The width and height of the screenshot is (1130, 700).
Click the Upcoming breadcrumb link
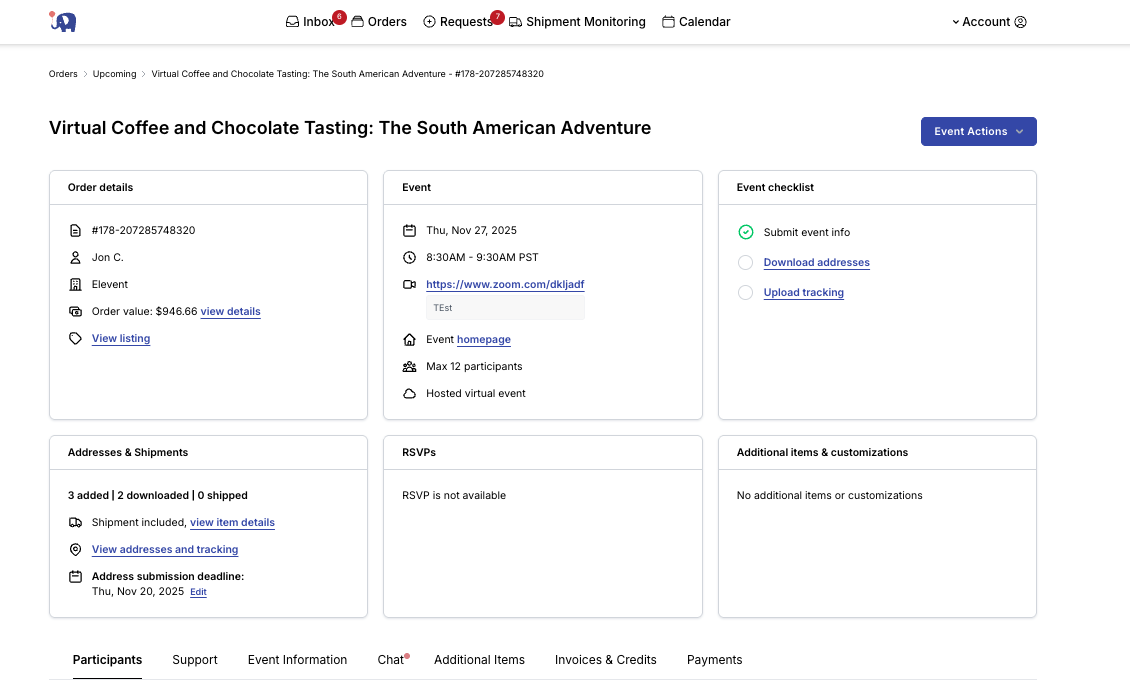[114, 74]
